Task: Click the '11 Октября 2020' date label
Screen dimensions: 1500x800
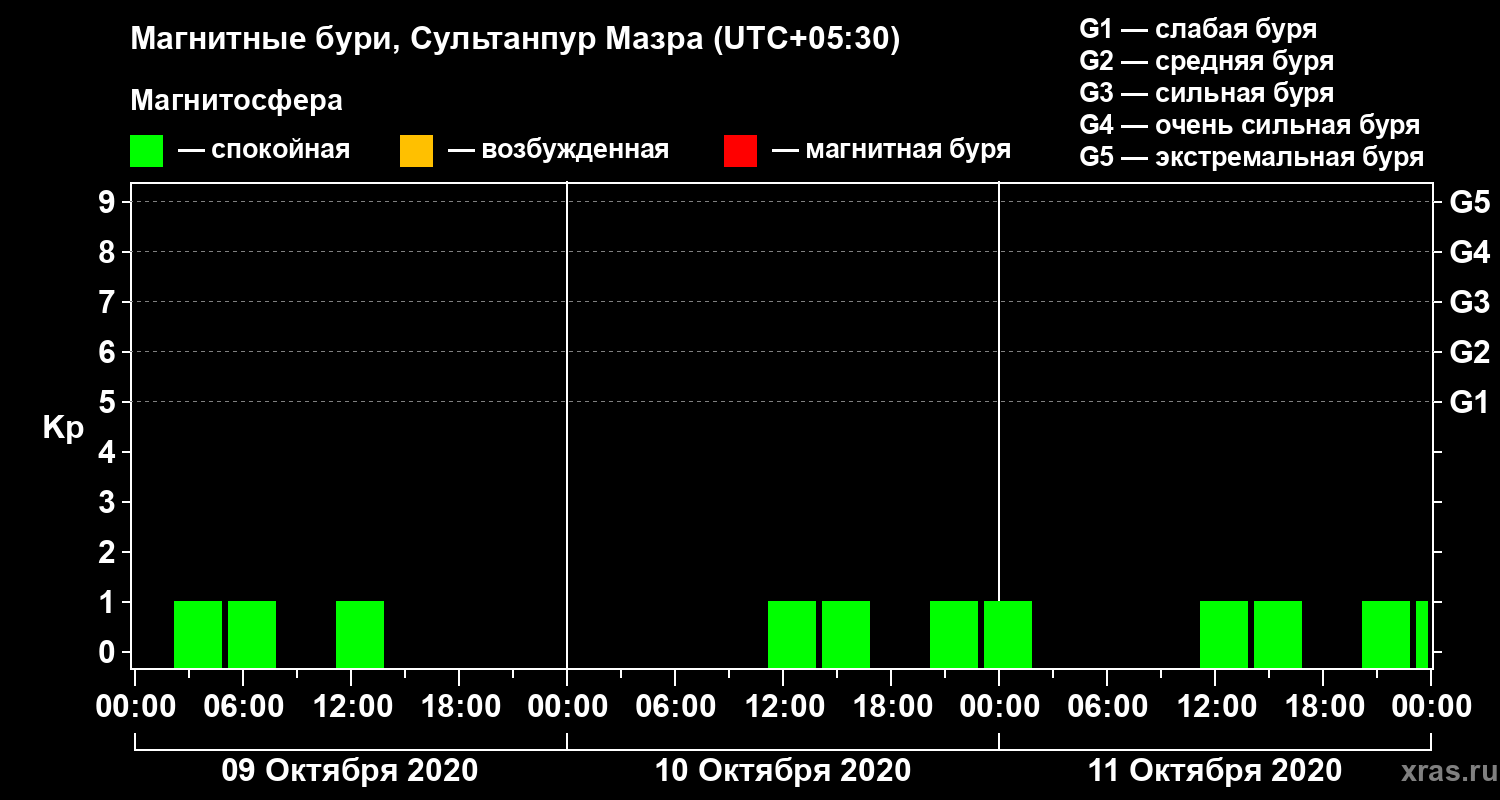Action: coord(1214,771)
